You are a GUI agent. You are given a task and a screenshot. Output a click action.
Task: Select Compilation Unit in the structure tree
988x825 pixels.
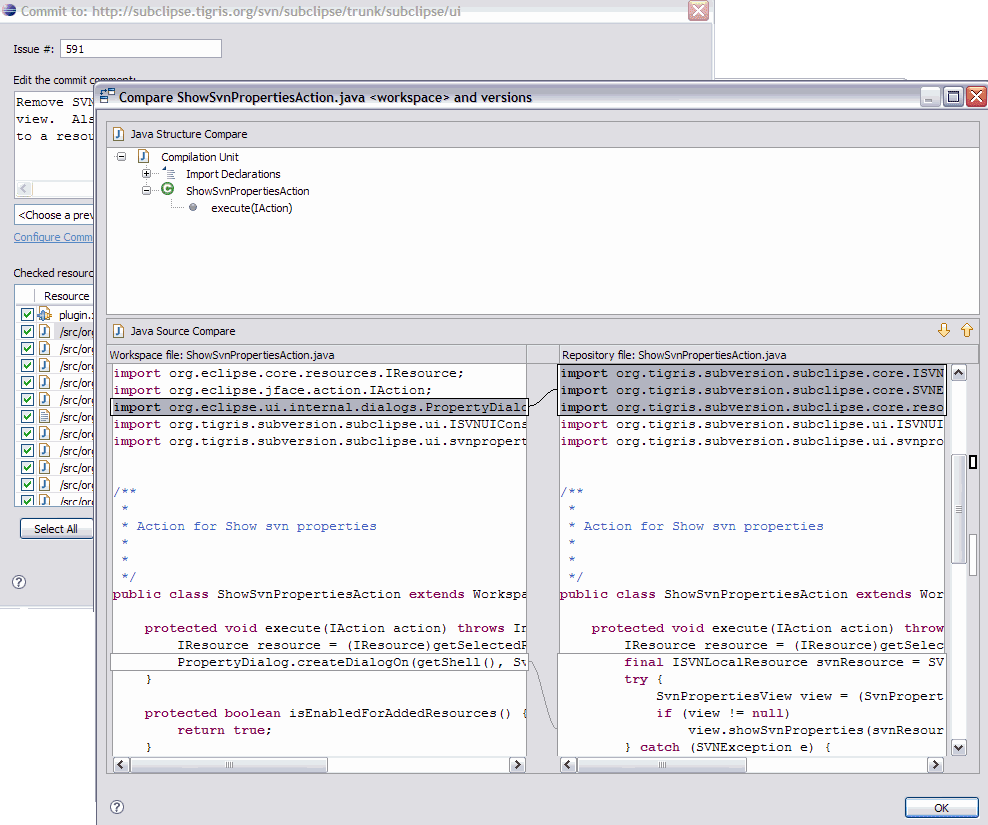(x=200, y=157)
